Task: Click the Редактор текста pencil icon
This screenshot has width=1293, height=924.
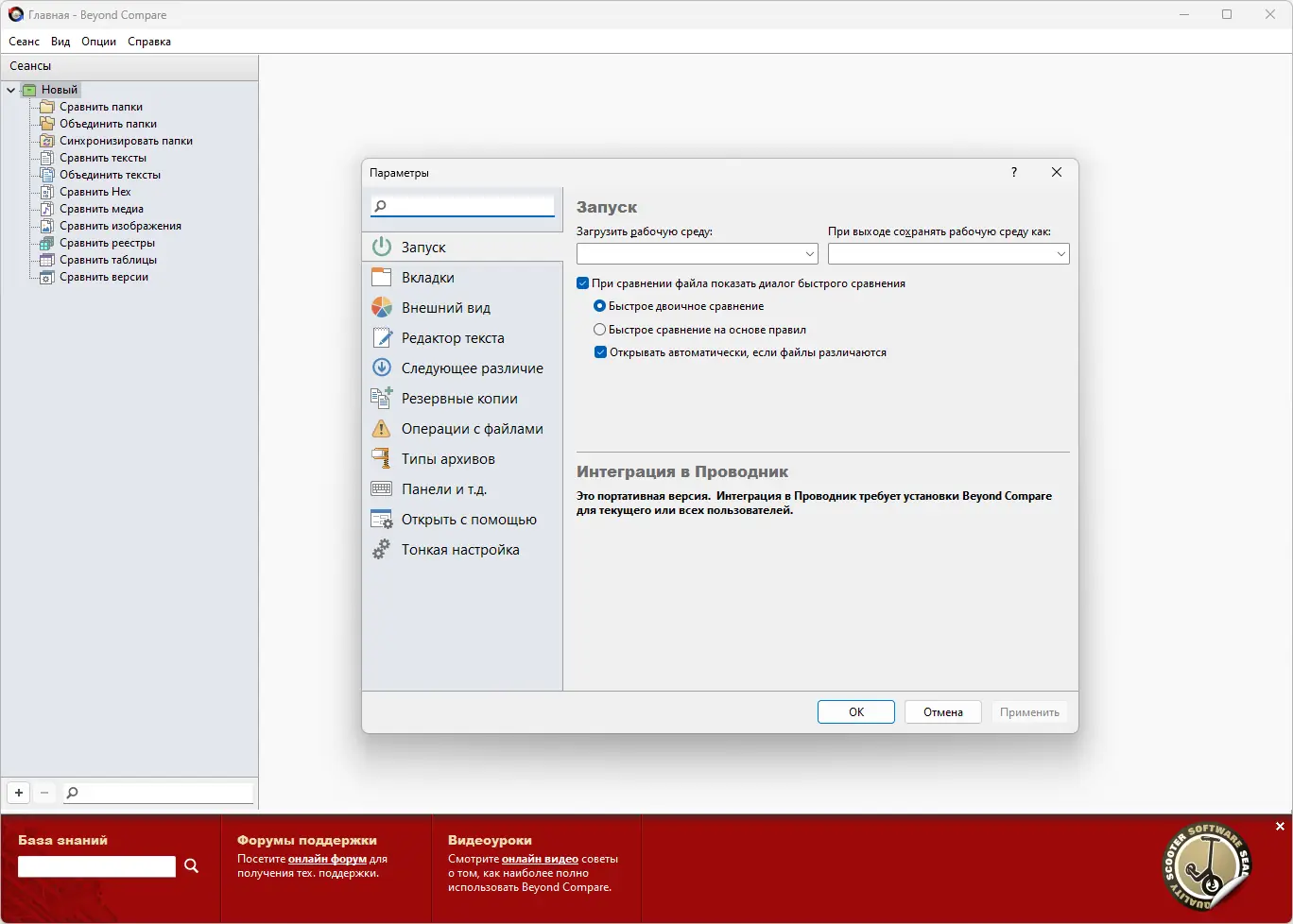Action: pyautogui.click(x=382, y=337)
